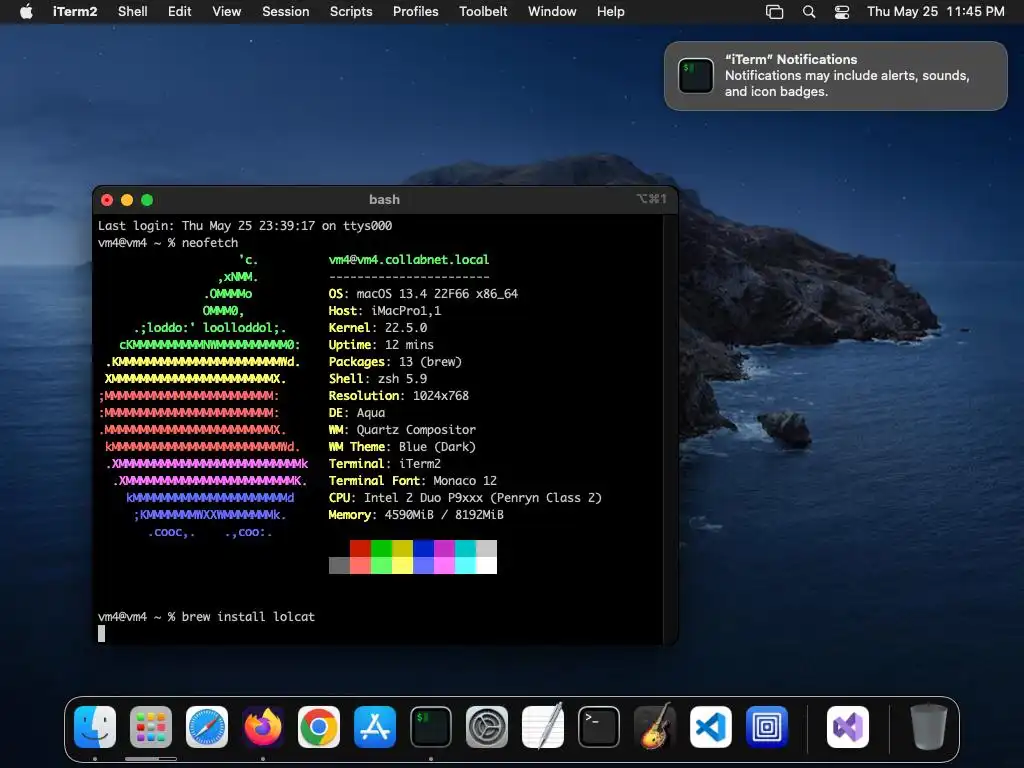Click the green color block in neofetch
1024x768 pixels.
(x=381, y=549)
